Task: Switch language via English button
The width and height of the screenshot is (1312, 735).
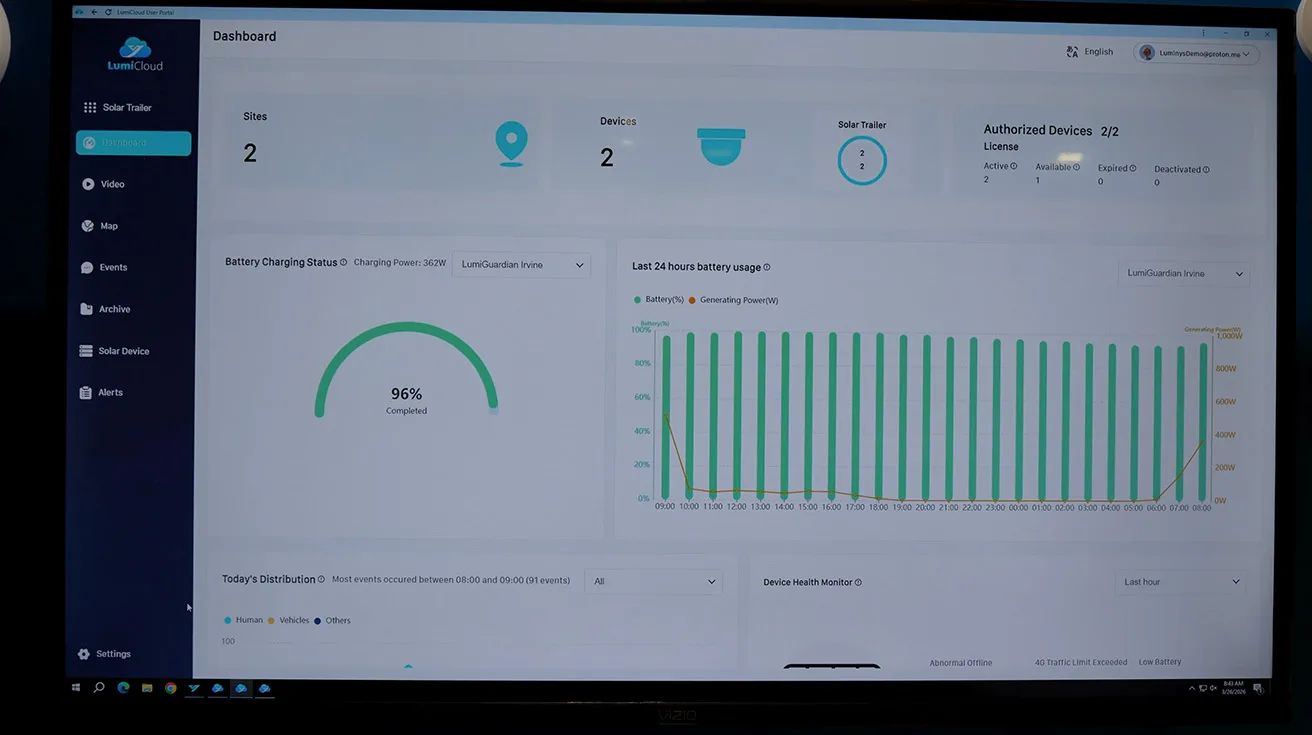Action: [x=1090, y=52]
